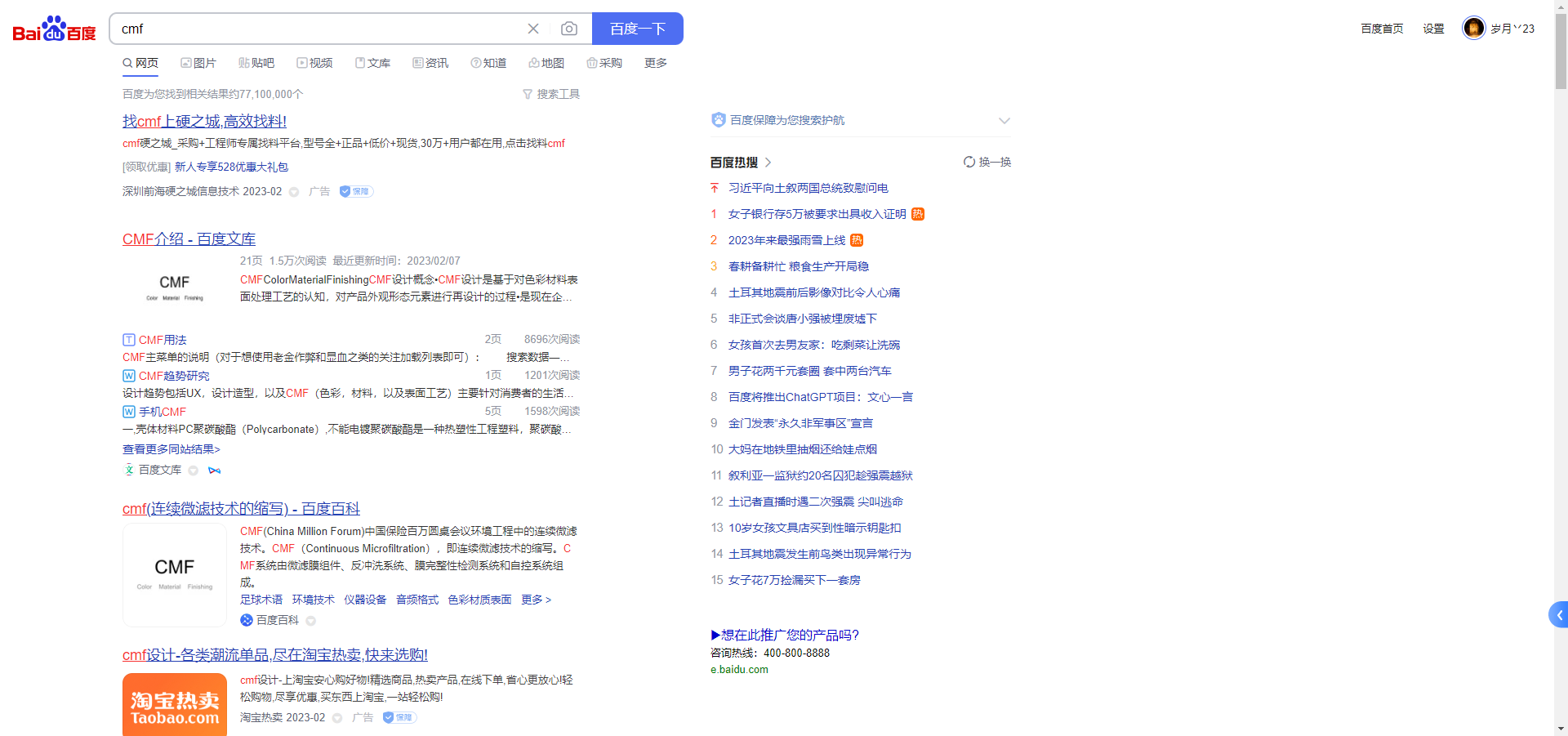The image size is (1568, 736).
Task: Click the W document icon beside CMF趋势研究
Action: pos(128,376)
